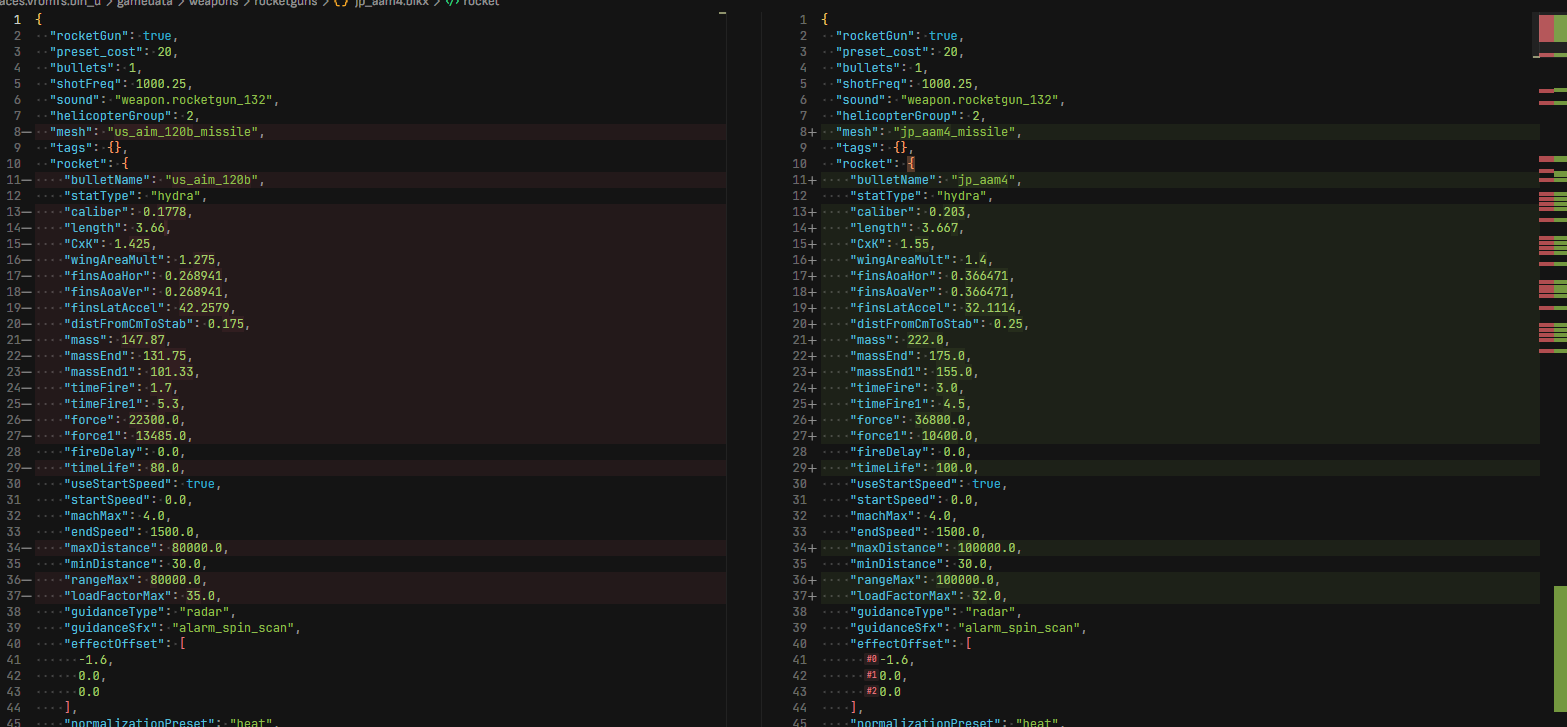Click "alarm_spin_scan" guidanceSfx value in right pane
The image size is (1567, 727).
click(1021, 628)
